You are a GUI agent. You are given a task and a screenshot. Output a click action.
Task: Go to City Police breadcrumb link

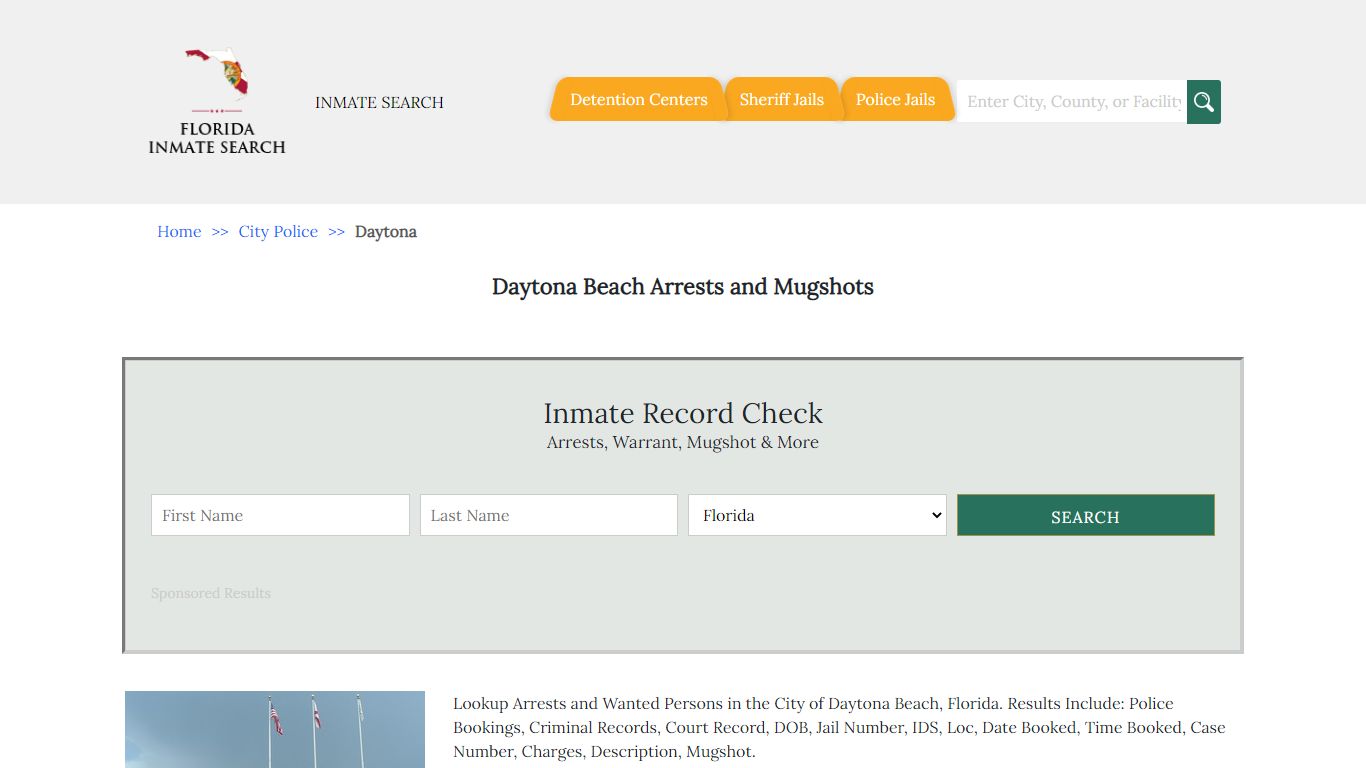point(278,231)
